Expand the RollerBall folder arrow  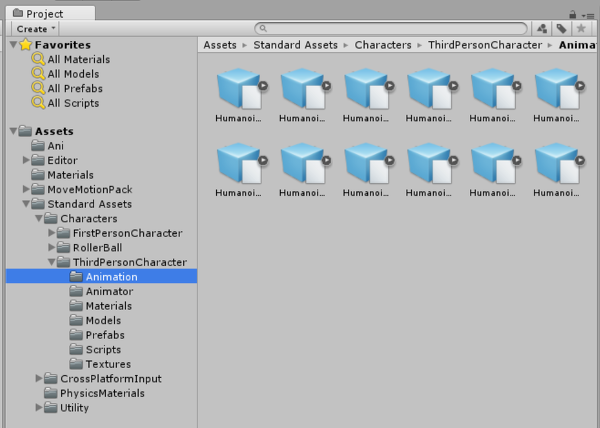pos(52,247)
